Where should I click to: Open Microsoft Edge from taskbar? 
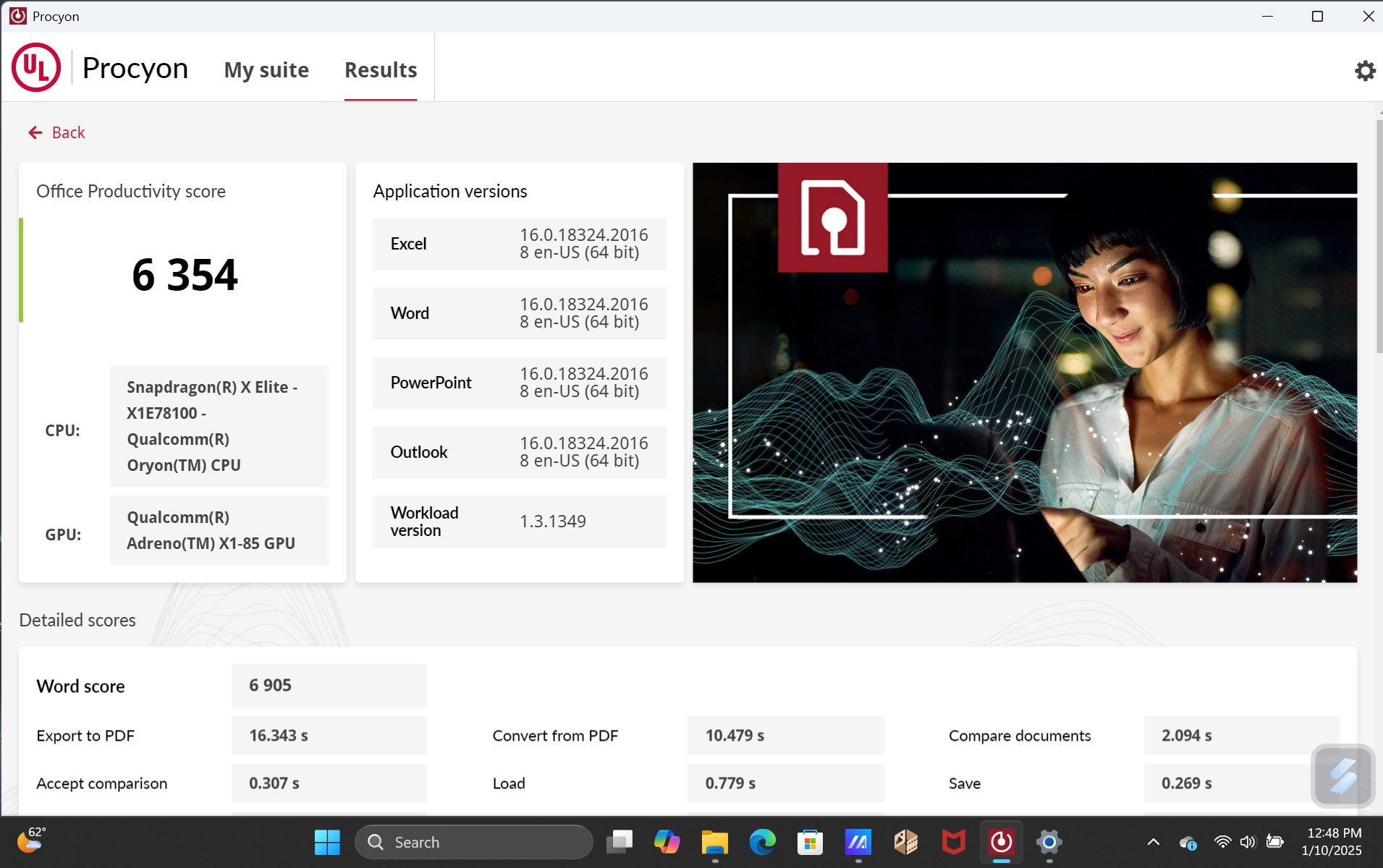(x=761, y=842)
